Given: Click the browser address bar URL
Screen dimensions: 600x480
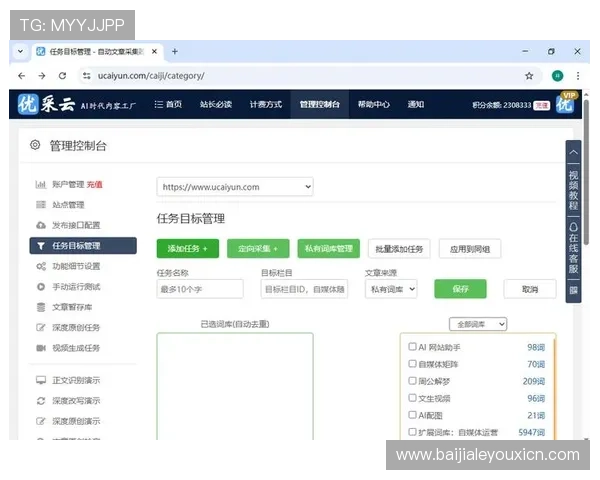Looking at the screenshot, I should point(151,76).
